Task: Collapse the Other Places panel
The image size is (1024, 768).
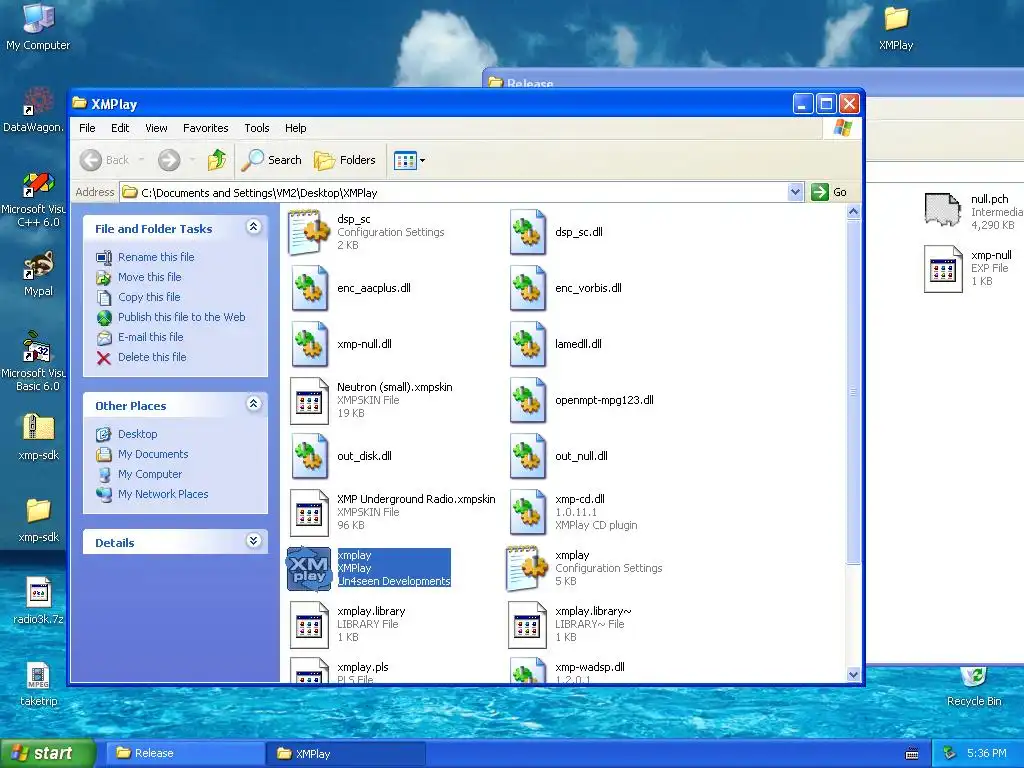Action: [x=253, y=404]
